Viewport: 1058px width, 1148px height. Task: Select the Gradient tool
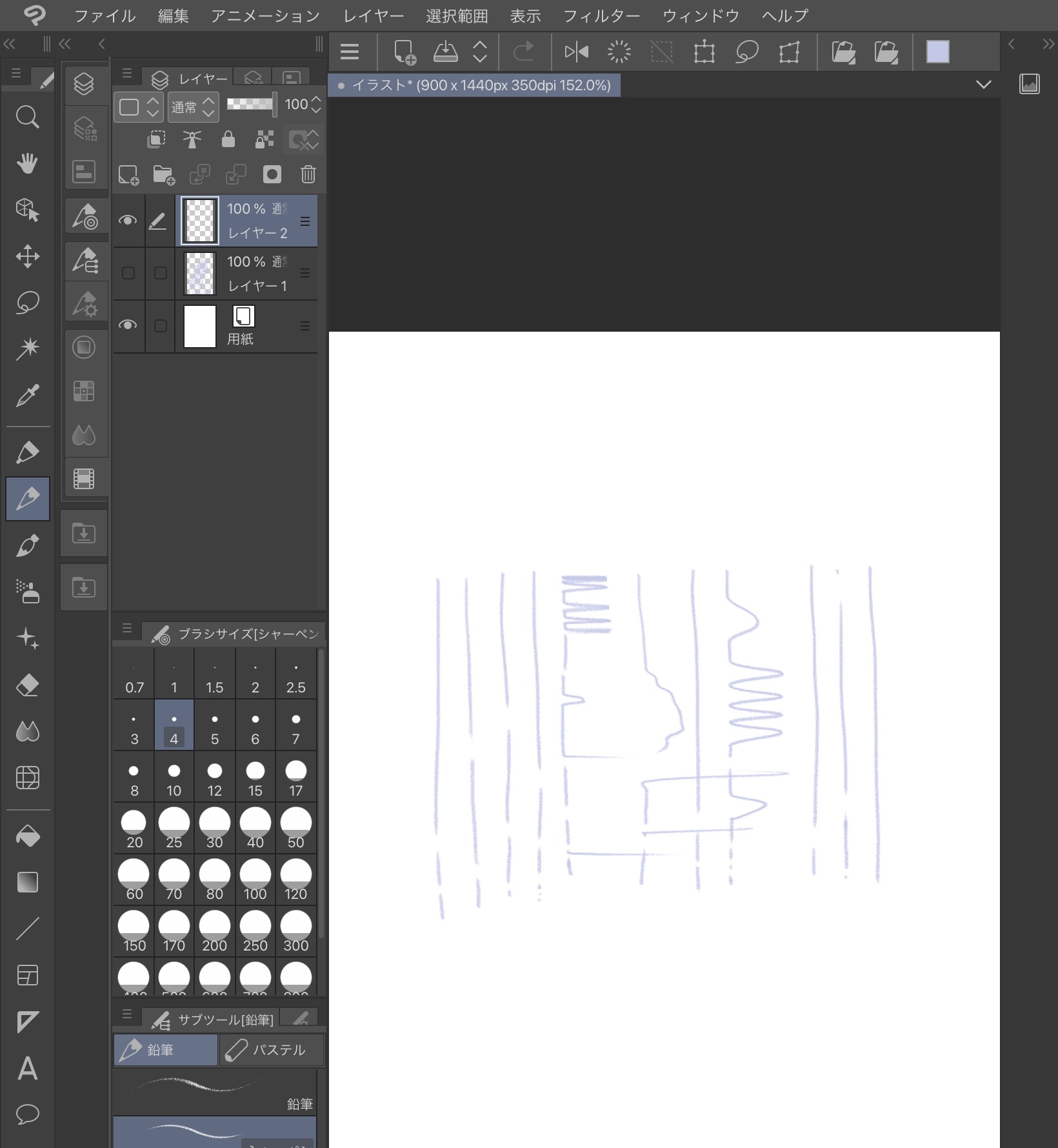coord(27,882)
